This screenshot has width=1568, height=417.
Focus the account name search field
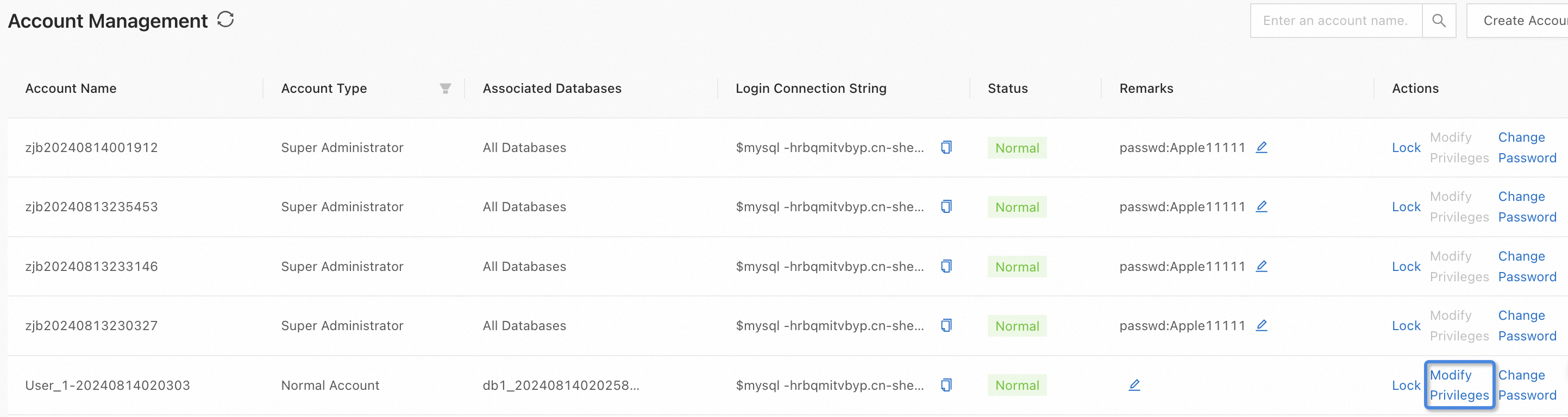(x=1336, y=21)
